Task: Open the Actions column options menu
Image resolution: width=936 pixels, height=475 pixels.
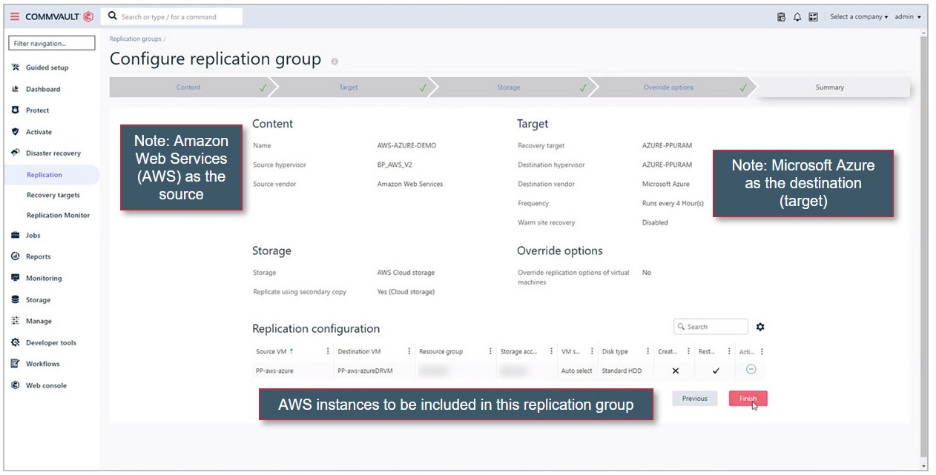Action: [x=762, y=351]
